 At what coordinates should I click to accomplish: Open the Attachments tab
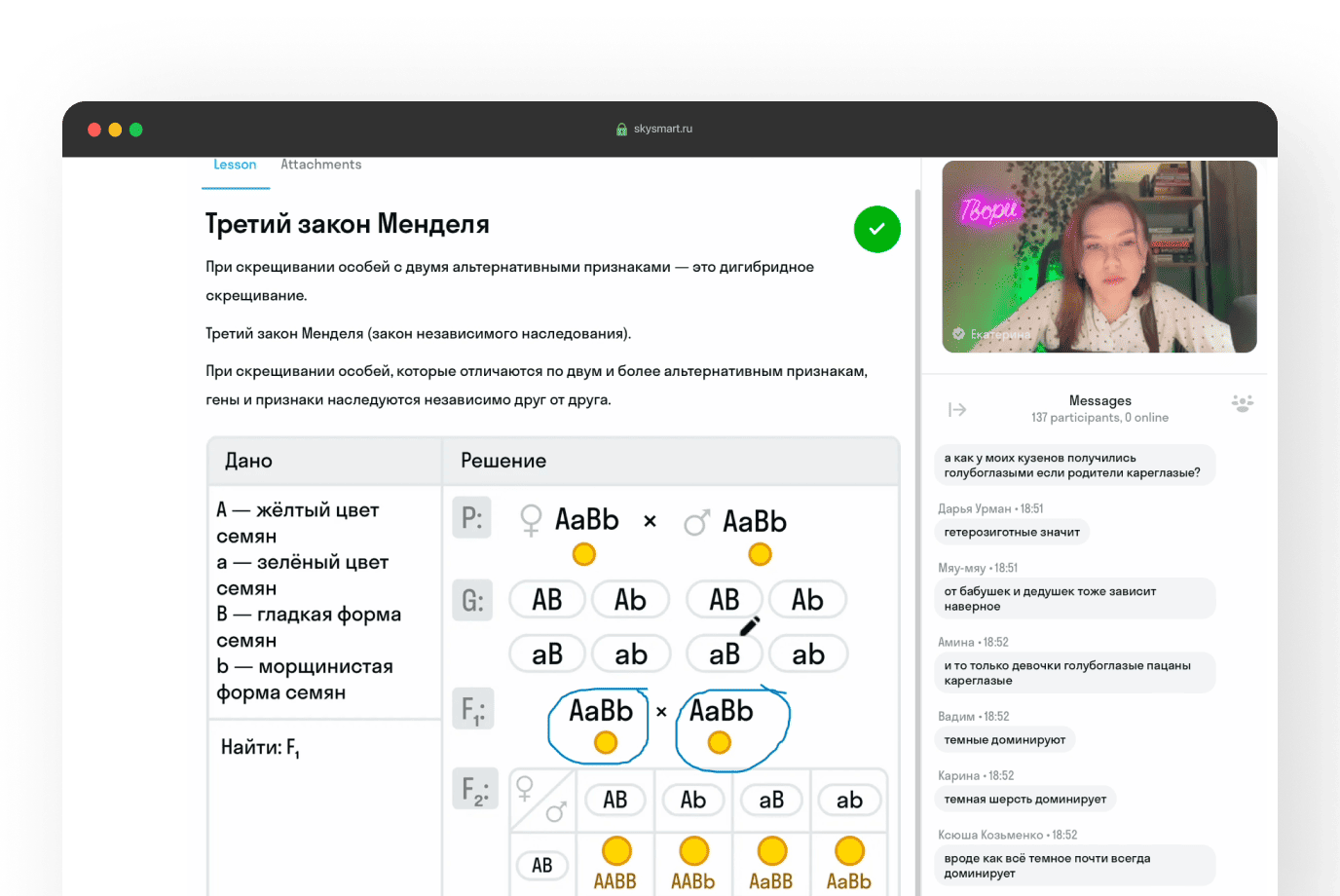point(320,165)
